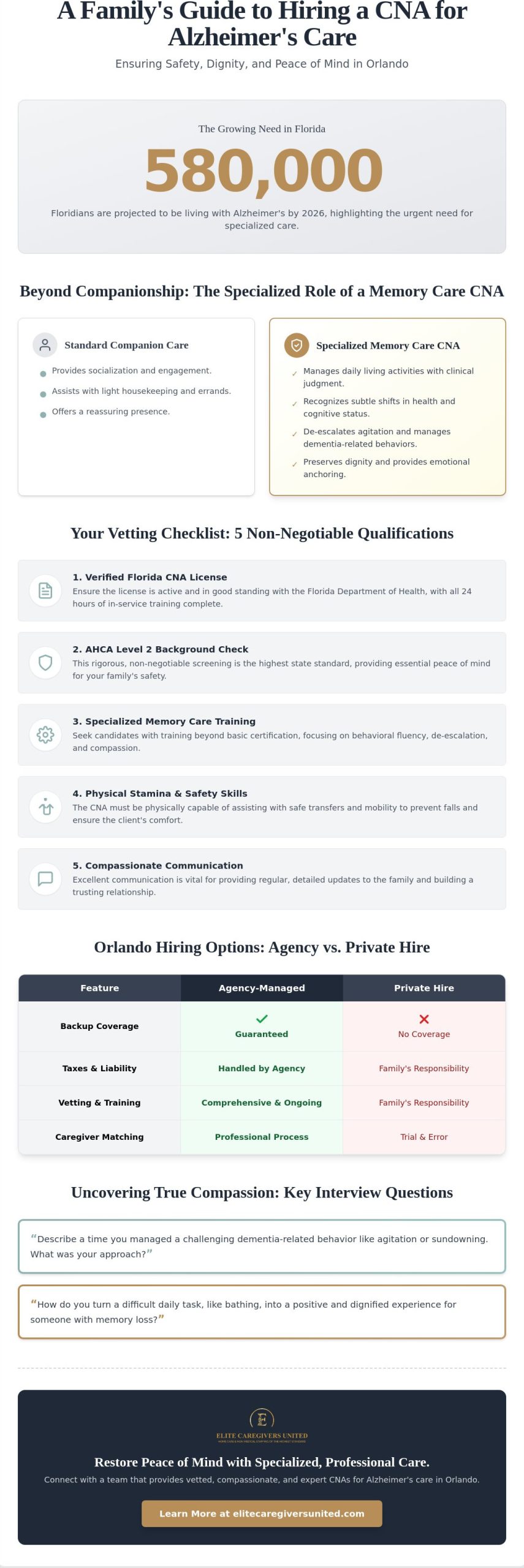Screen dimensions: 524x1568
Task: Click the Caregiver Matching row label
Action: point(99,1137)
